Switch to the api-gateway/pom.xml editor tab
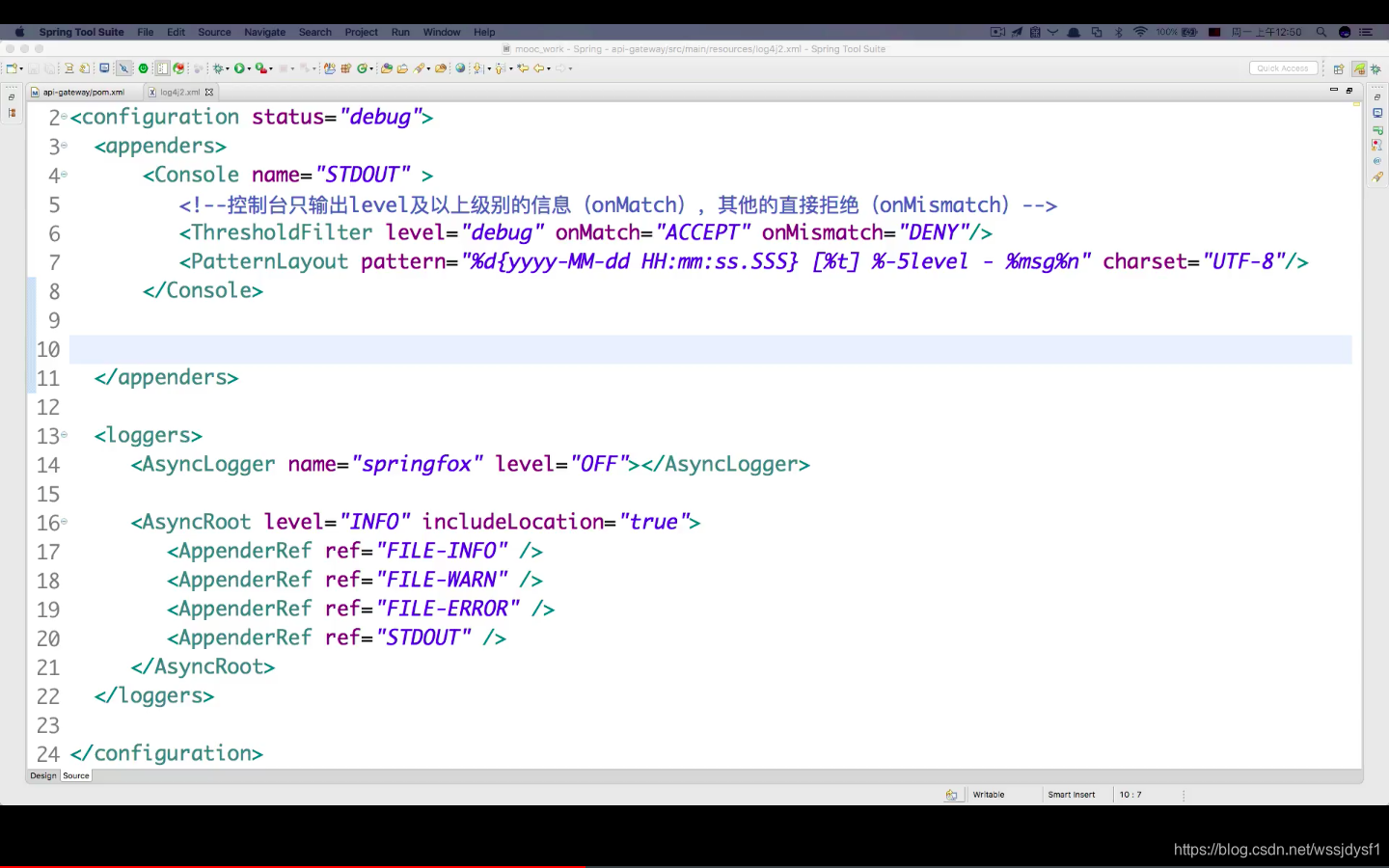The width and height of the screenshot is (1389, 868). pos(83,93)
